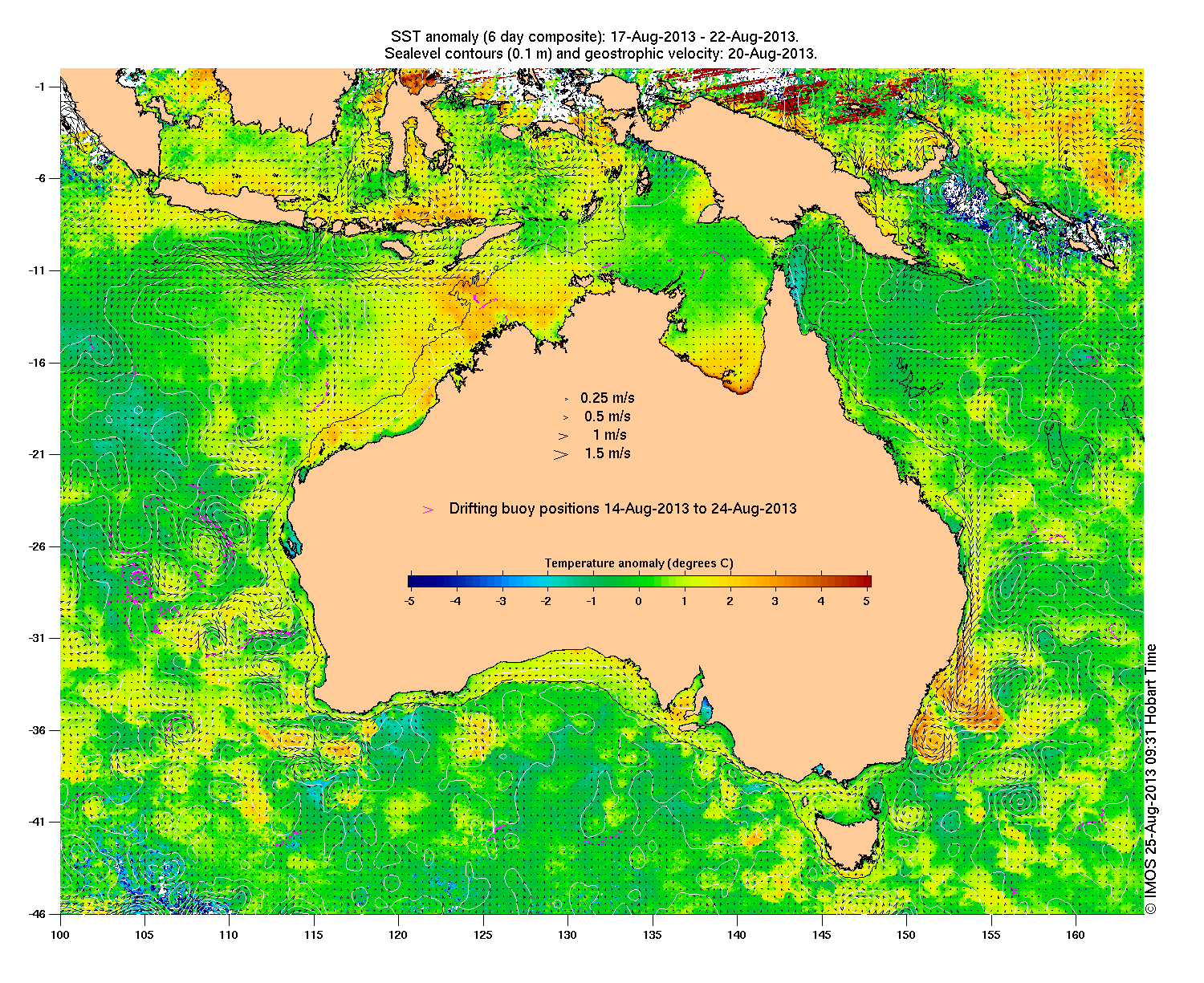Click the longitude axis label 110
This screenshot has height=983, width=1204.
tap(229, 935)
